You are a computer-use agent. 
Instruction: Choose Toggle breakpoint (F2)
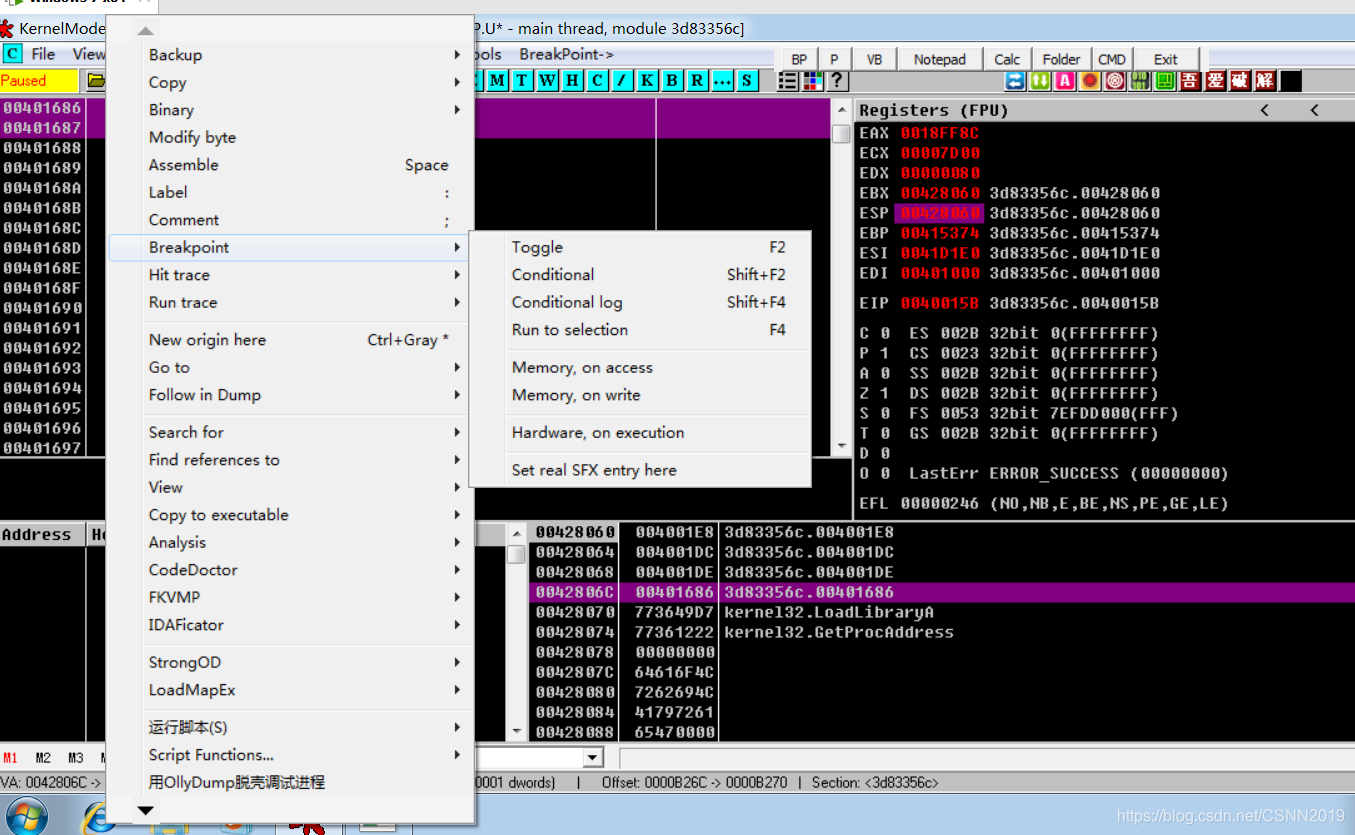640,248
